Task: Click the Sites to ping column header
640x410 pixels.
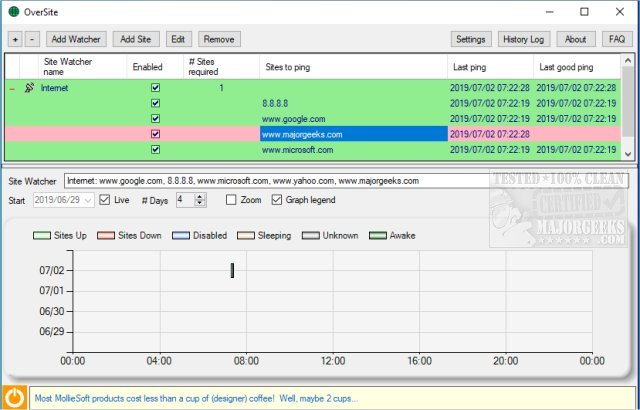Action: pyautogui.click(x=353, y=67)
